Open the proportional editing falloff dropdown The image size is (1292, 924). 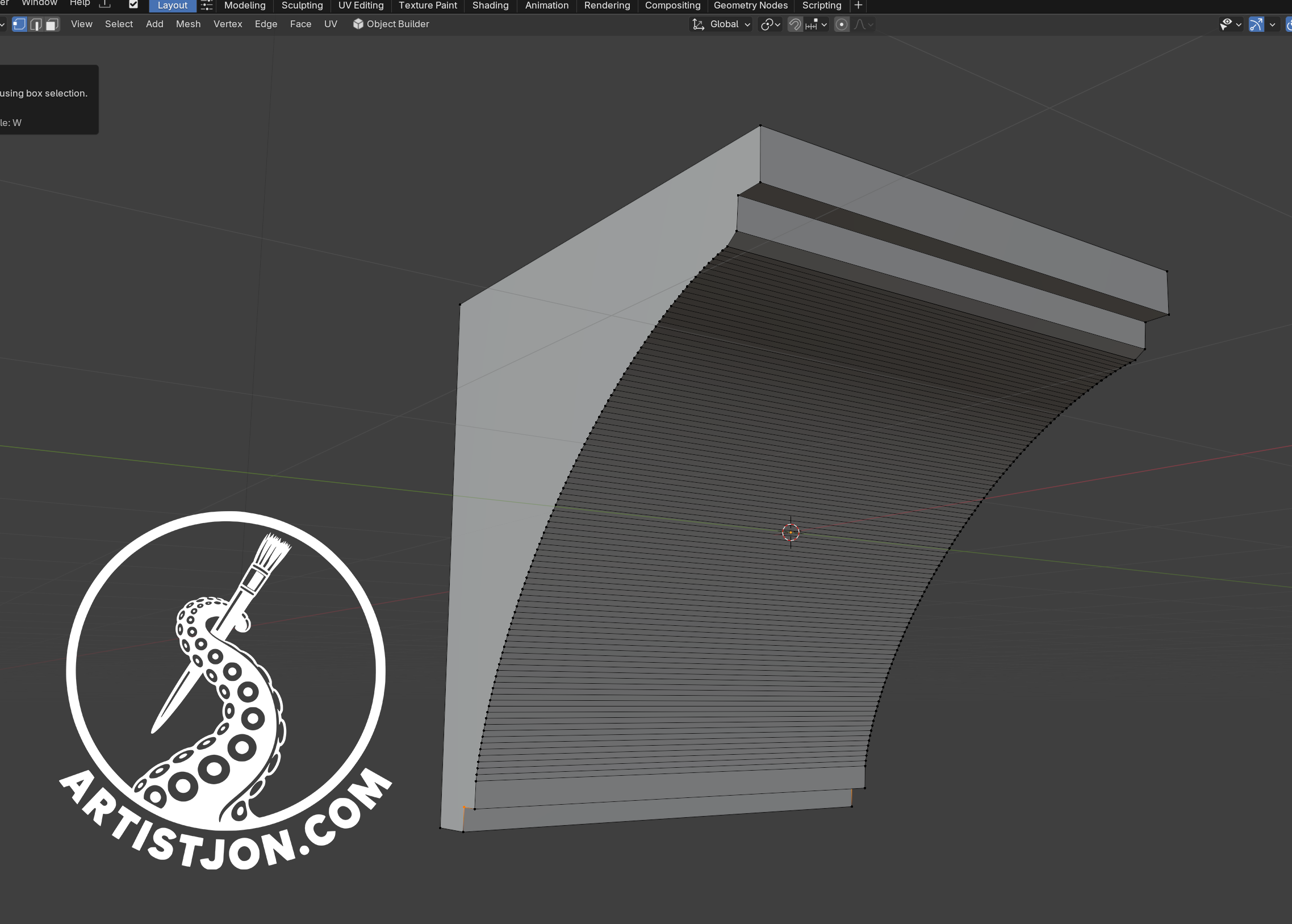pos(863,24)
